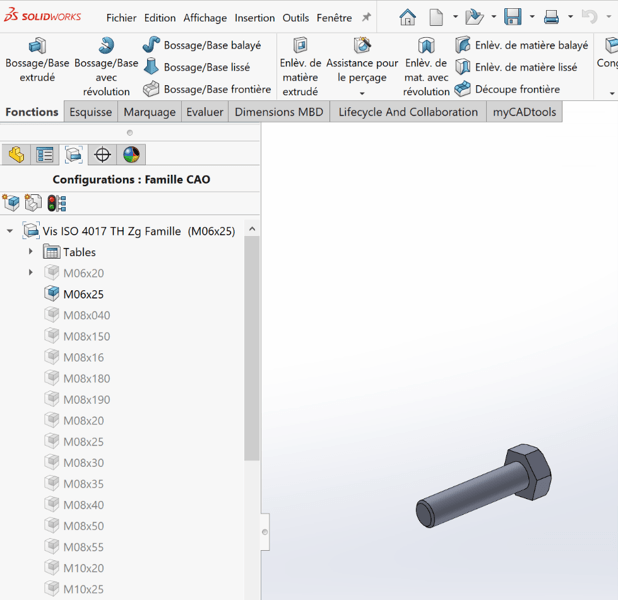
Task: Open the FeatureManager design tree tab
Action: coord(16,155)
